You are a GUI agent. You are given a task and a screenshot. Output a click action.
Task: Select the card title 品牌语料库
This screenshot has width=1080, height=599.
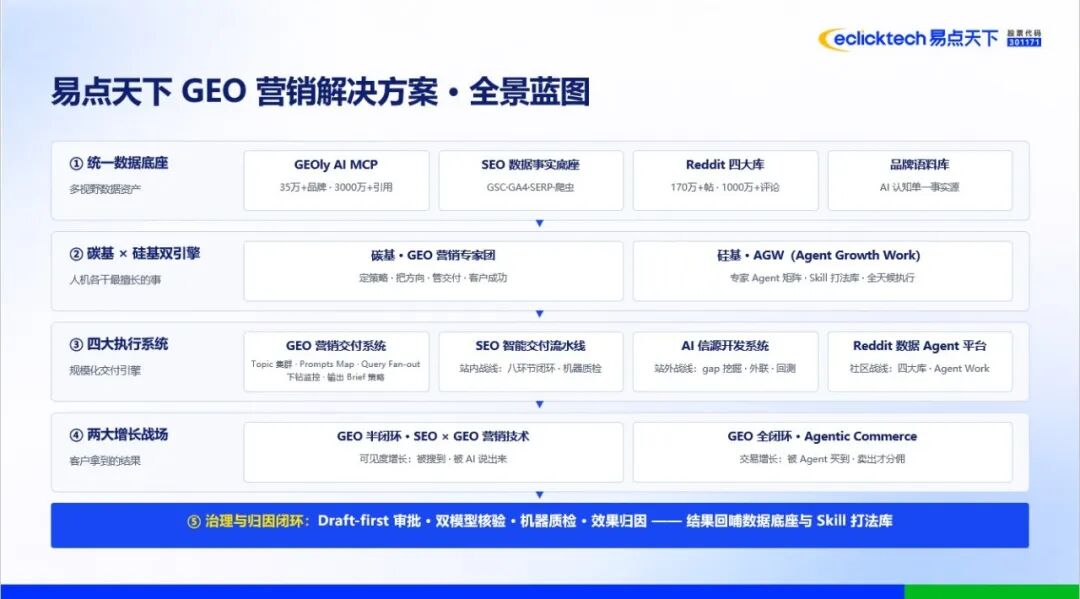919,165
